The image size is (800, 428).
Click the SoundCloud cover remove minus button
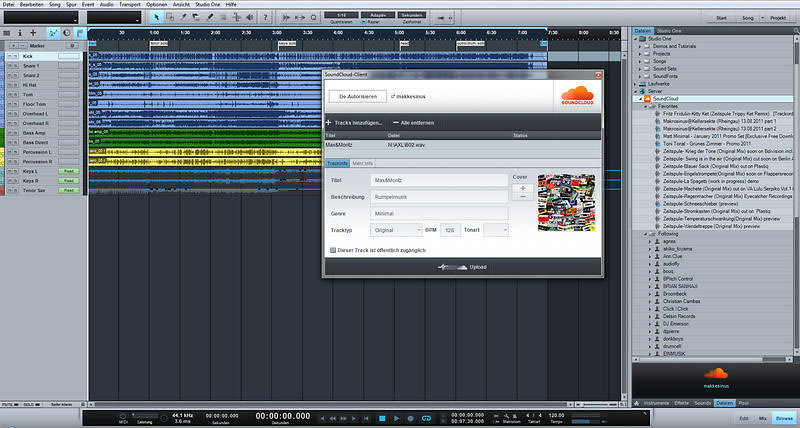(x=522, y=196)
